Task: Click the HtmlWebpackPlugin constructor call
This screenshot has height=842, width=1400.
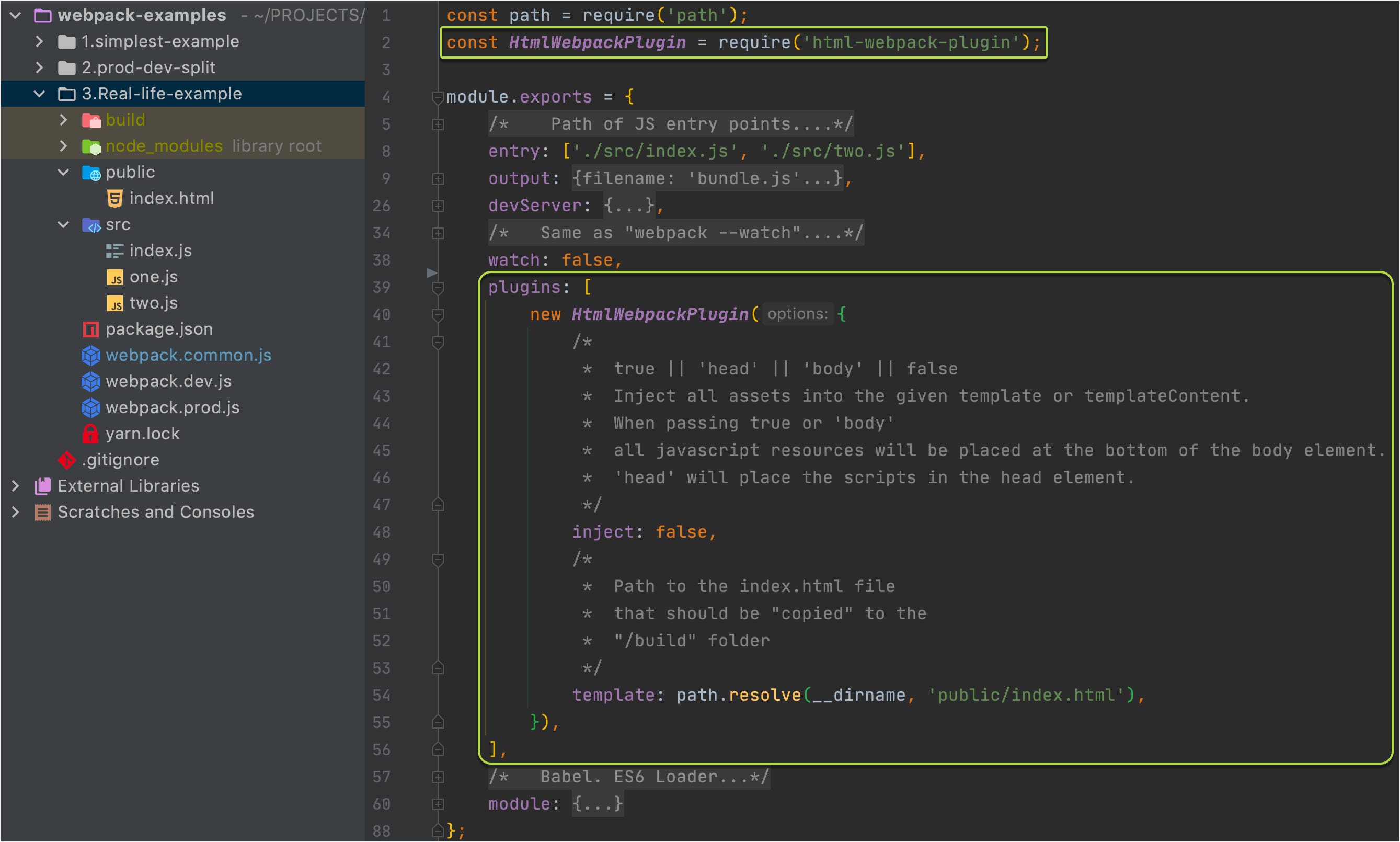Action: 659,314
